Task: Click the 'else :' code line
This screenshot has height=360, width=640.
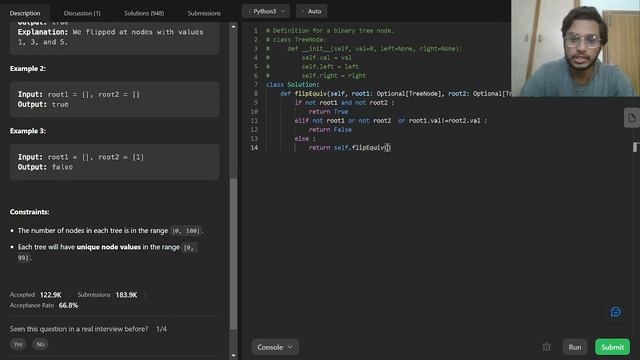Action: point(305,138)
